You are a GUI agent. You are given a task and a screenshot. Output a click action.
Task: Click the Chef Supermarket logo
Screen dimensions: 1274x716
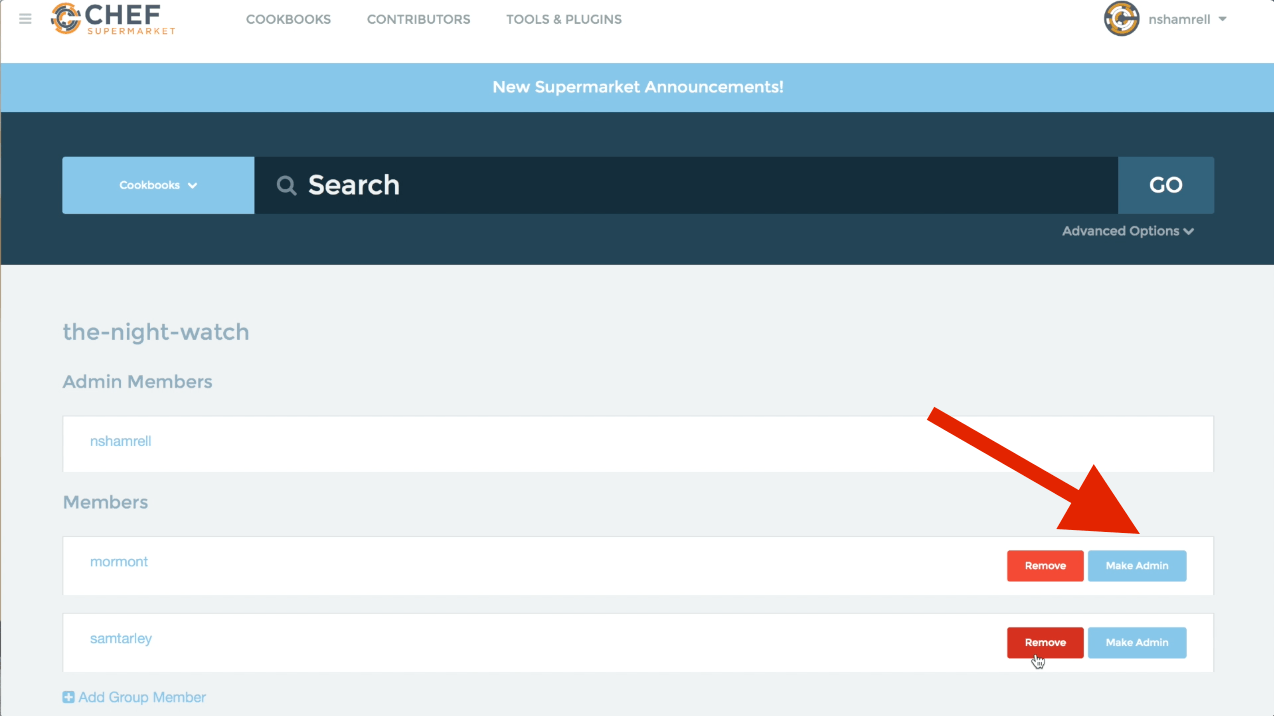[113, 19]
